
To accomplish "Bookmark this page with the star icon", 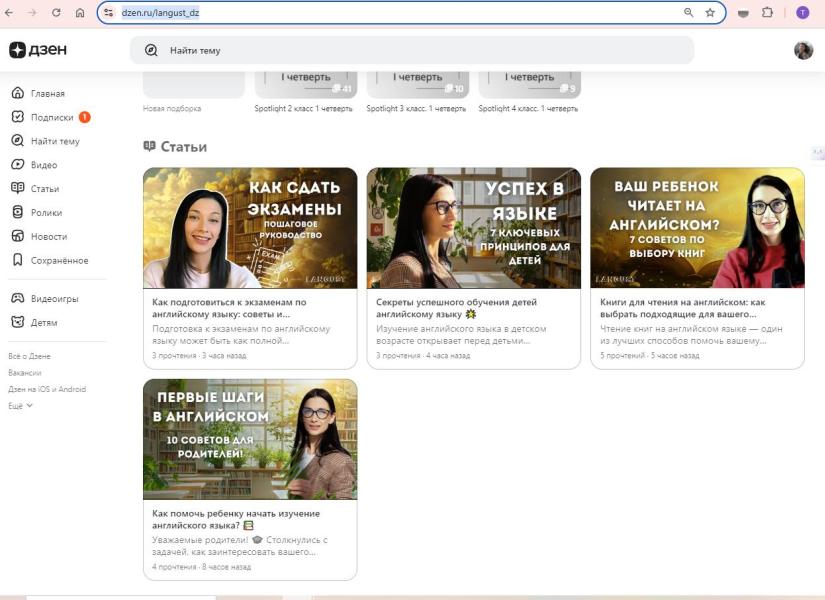I will [x=710, y=13].
